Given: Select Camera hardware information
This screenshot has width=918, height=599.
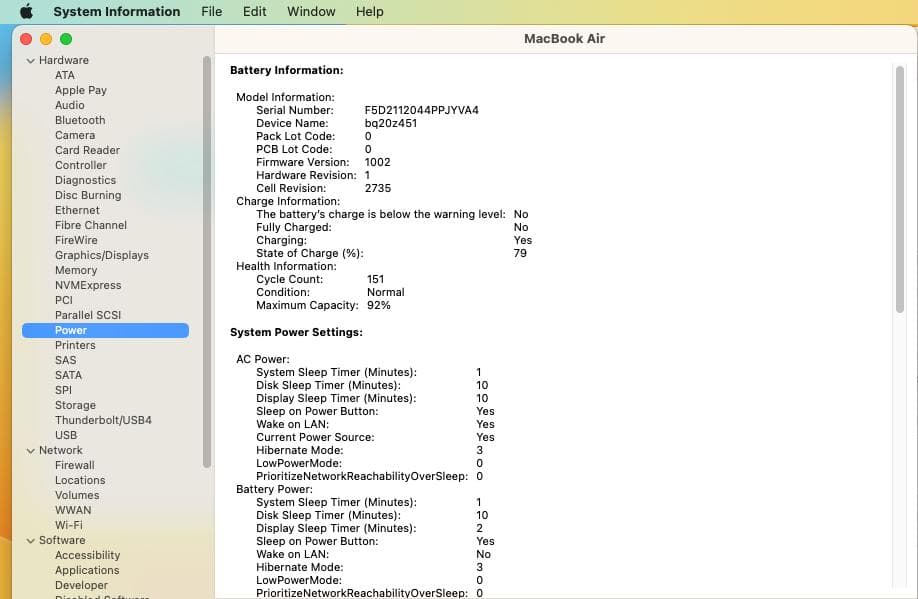Looking at the screenshot, I should [x=76, y=135].
